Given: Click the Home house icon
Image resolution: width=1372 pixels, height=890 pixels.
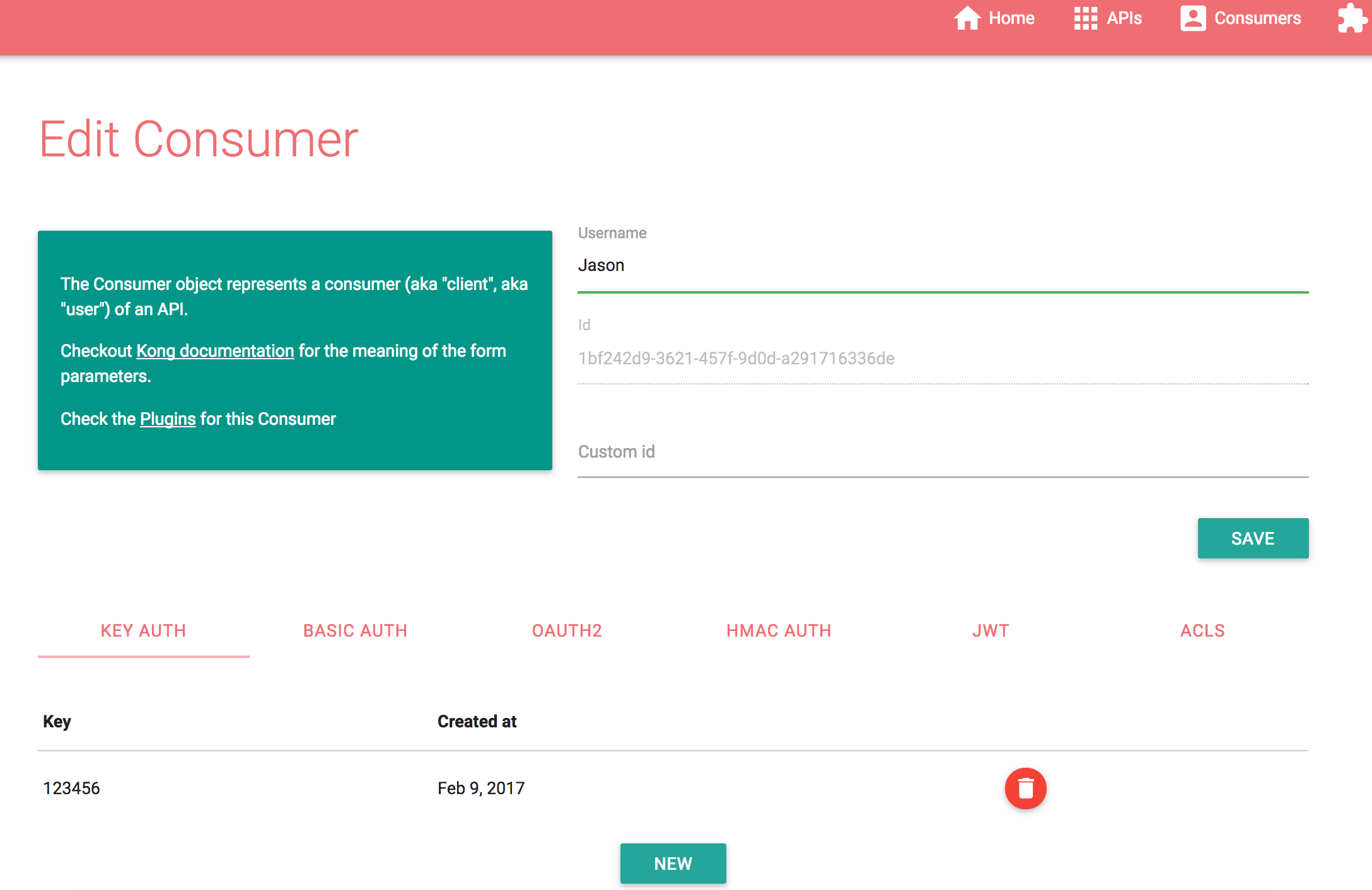Looking at the screenshot, I should coord(967,18).
